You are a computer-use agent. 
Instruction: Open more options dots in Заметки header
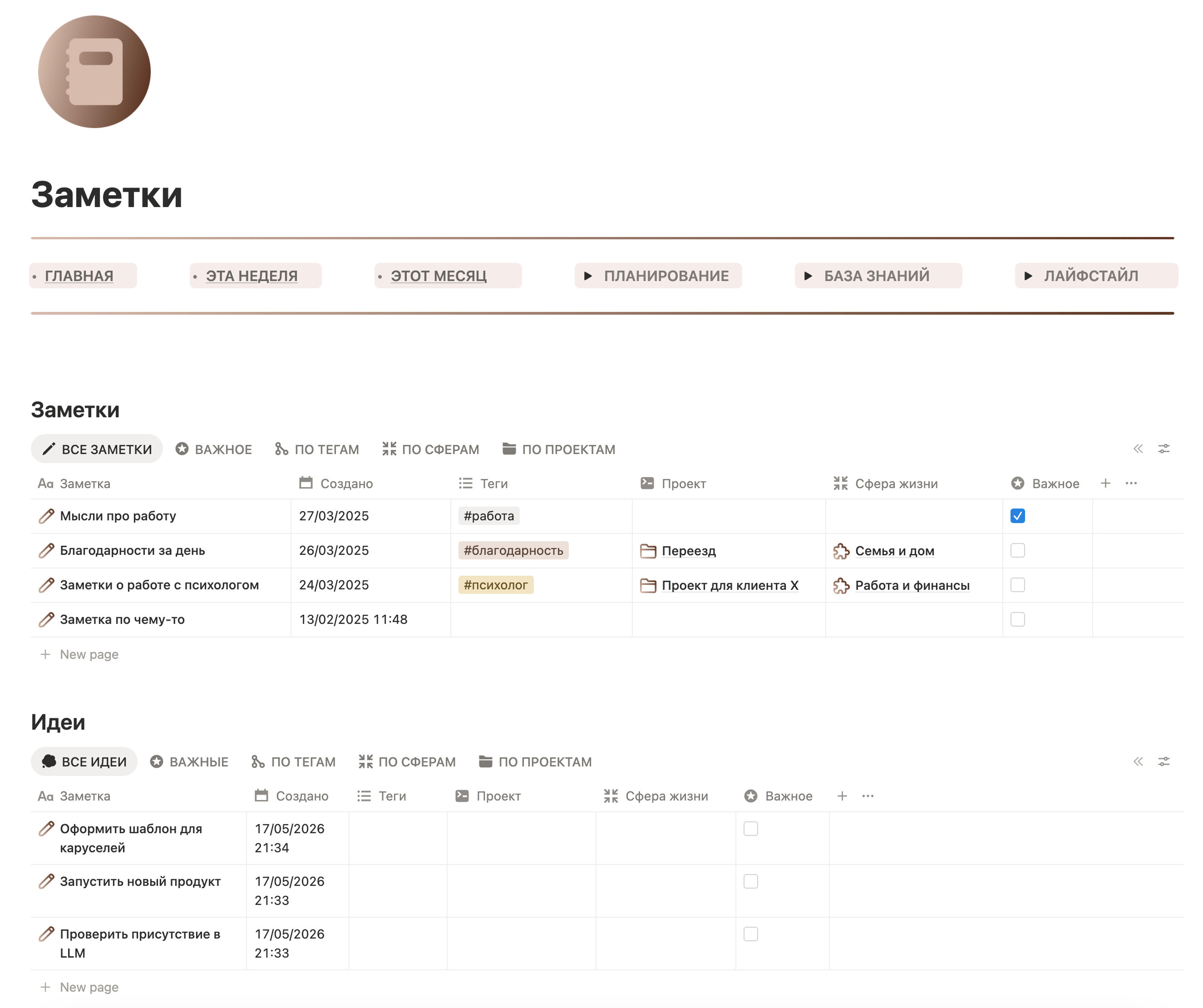tap(1131, 483)
